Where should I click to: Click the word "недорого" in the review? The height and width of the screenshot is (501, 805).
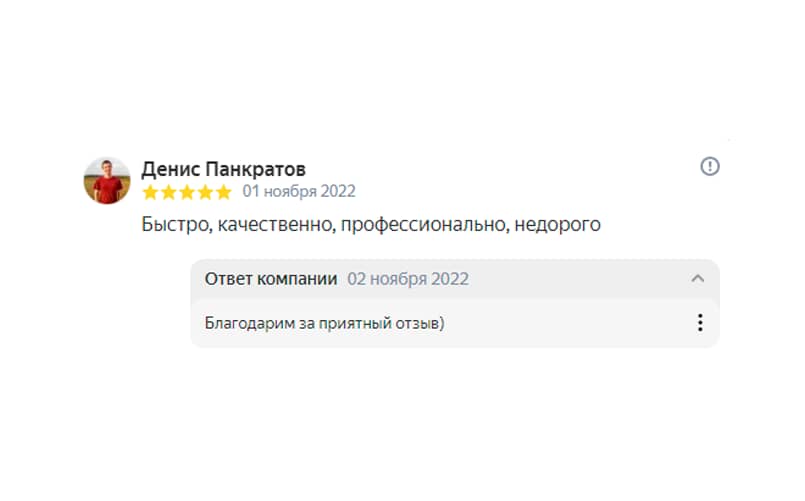click(558, 225)
